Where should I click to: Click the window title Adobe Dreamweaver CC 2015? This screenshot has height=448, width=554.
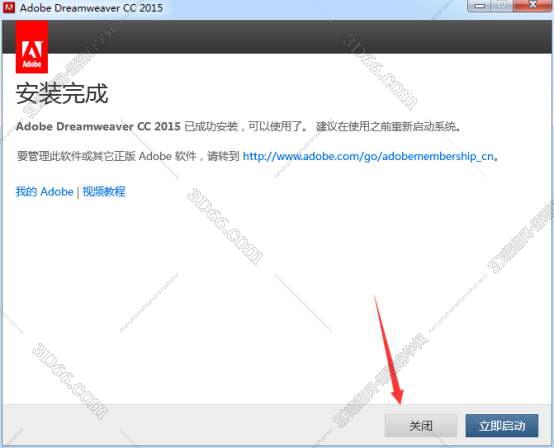(92, 8)
